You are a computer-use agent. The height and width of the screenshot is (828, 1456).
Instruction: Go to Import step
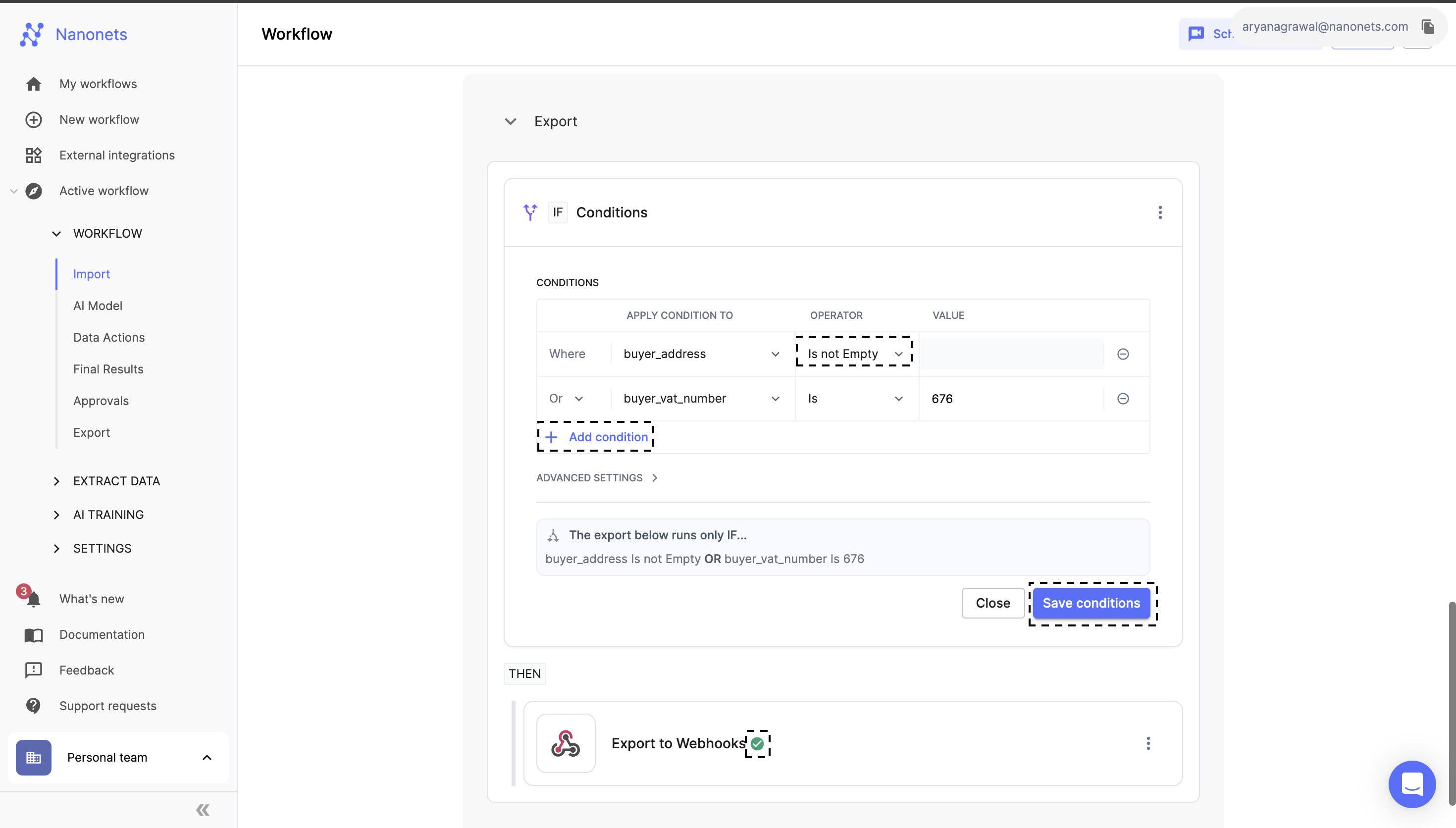[92, 274]
